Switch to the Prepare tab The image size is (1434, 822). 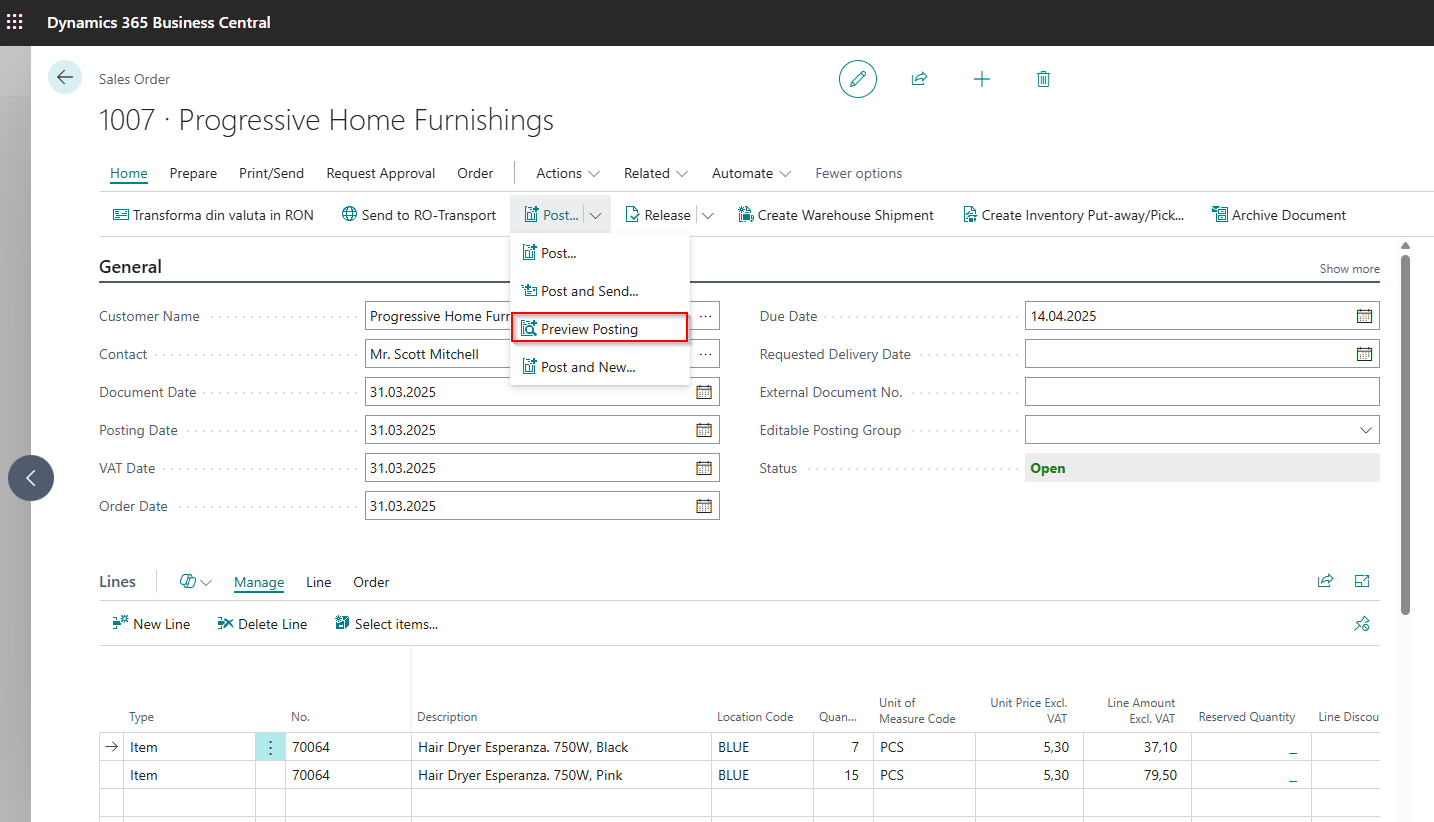193,173
